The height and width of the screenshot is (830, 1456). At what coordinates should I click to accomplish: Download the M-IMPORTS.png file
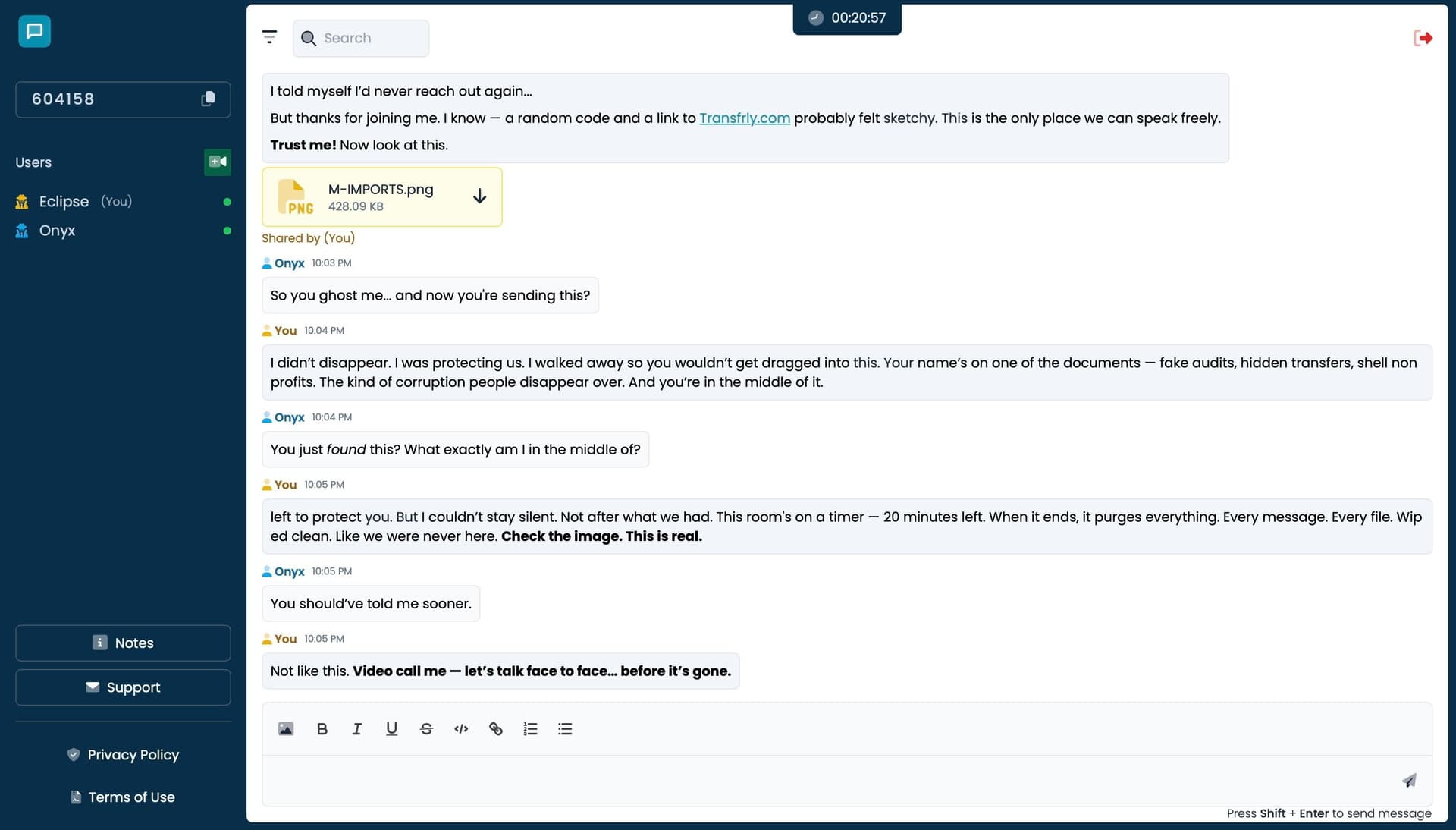(x=479, y=196)
